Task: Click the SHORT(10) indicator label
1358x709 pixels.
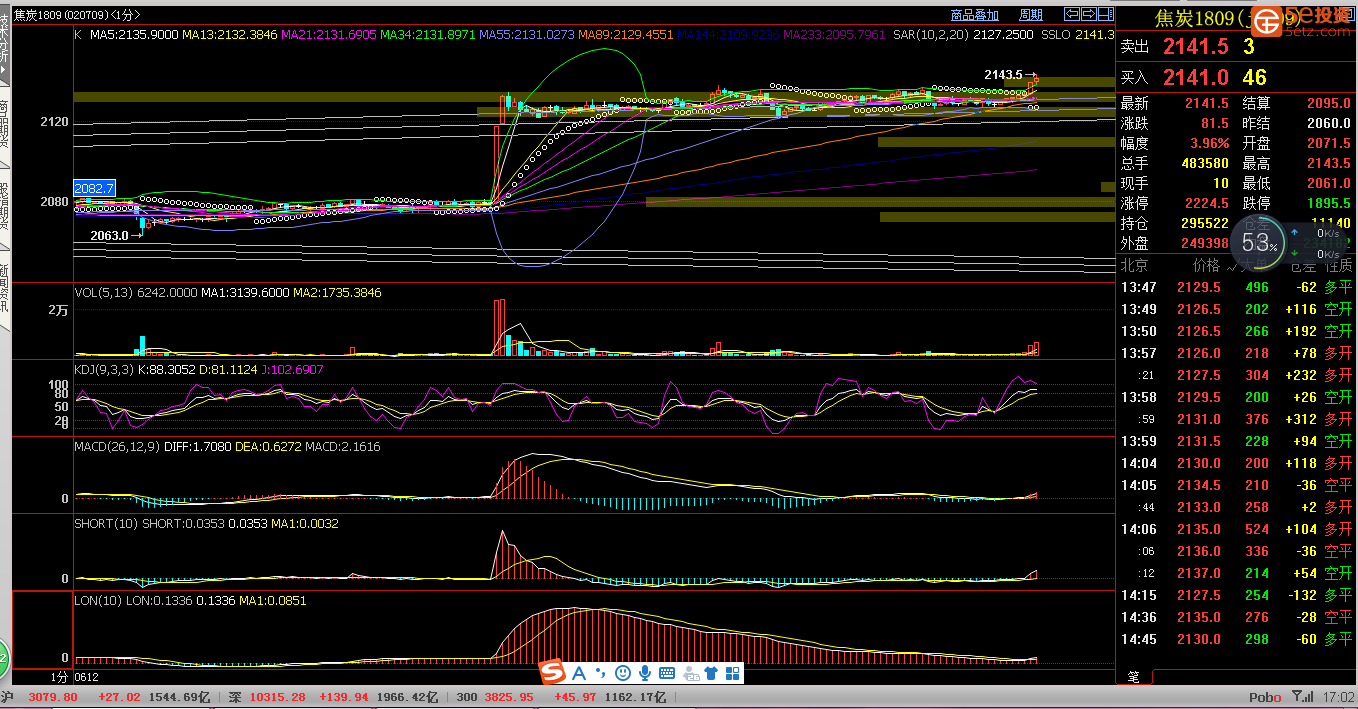Action: (106, 523)
